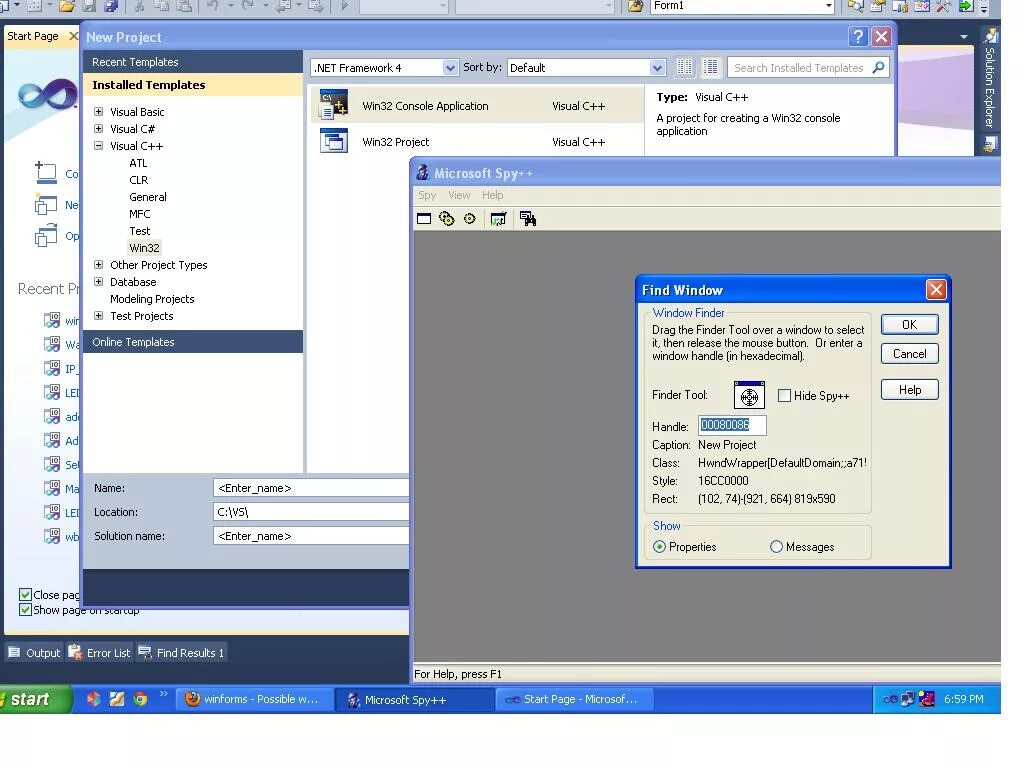Expand the Database tree node

99,281
